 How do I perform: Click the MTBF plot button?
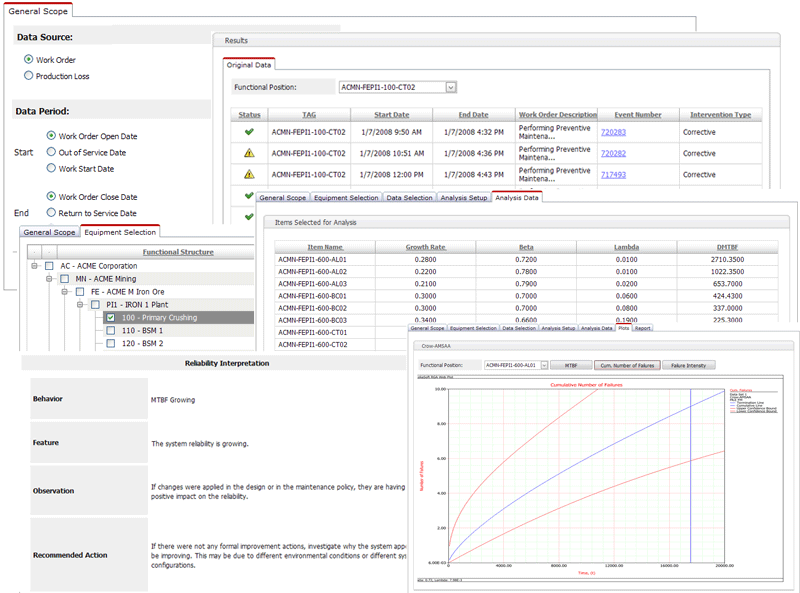pyautogui.click(x=570, y=365)
